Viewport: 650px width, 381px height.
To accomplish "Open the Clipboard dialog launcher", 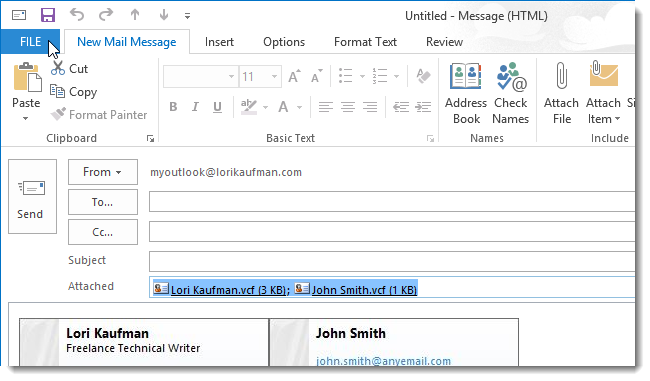I will click(x=150, y=139).
